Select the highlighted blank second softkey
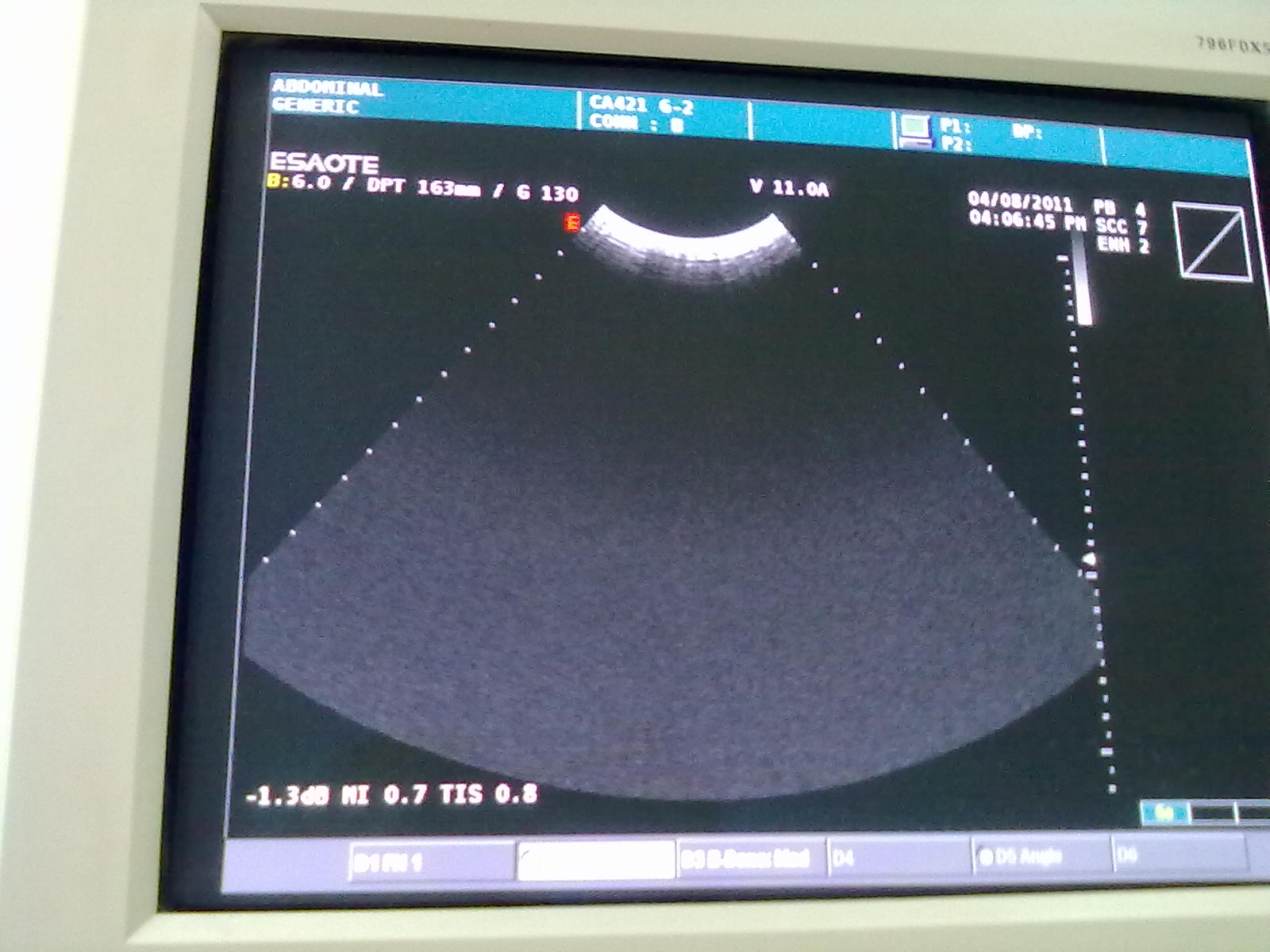1270x952 pixels. 595,860
